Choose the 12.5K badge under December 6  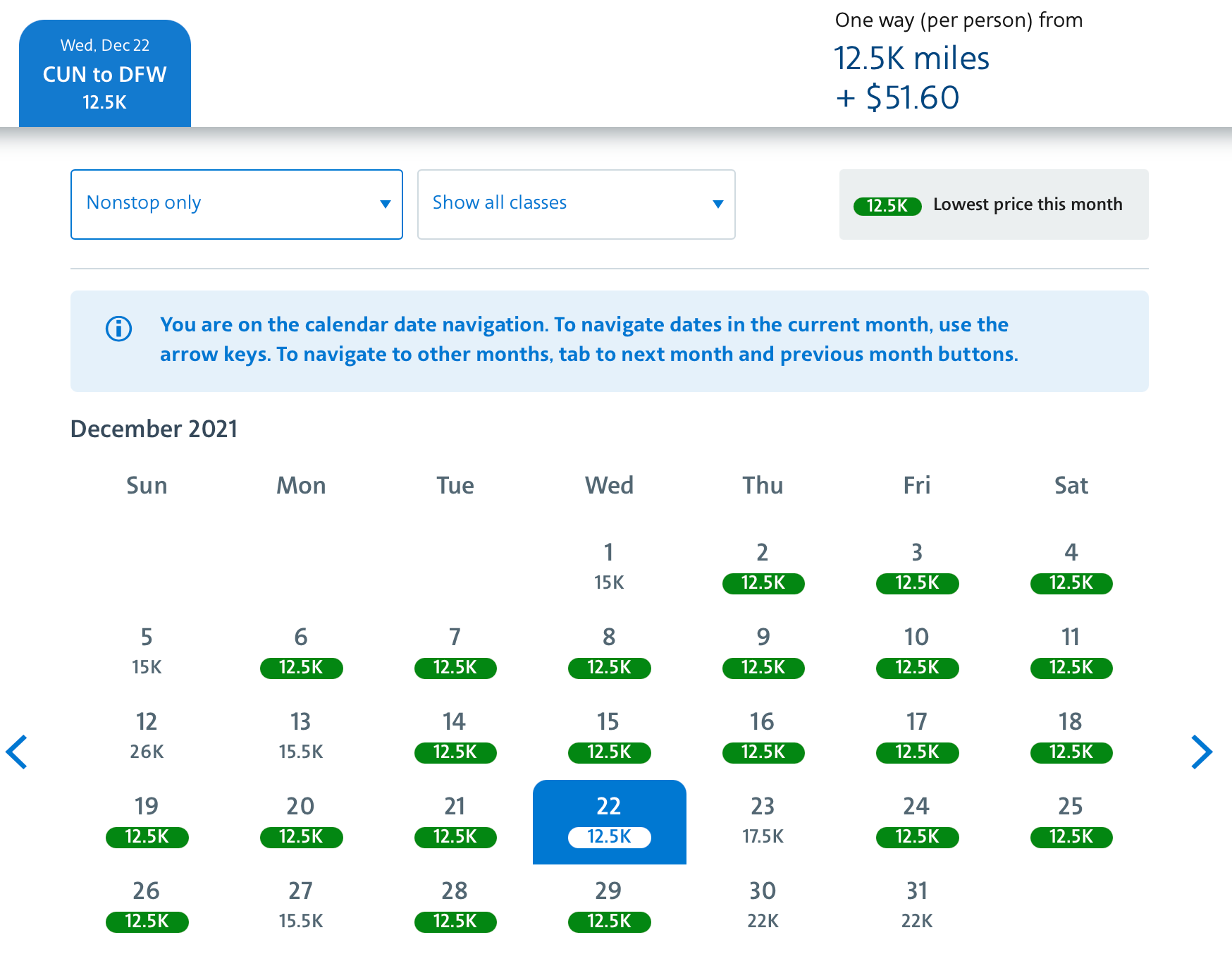301,668
